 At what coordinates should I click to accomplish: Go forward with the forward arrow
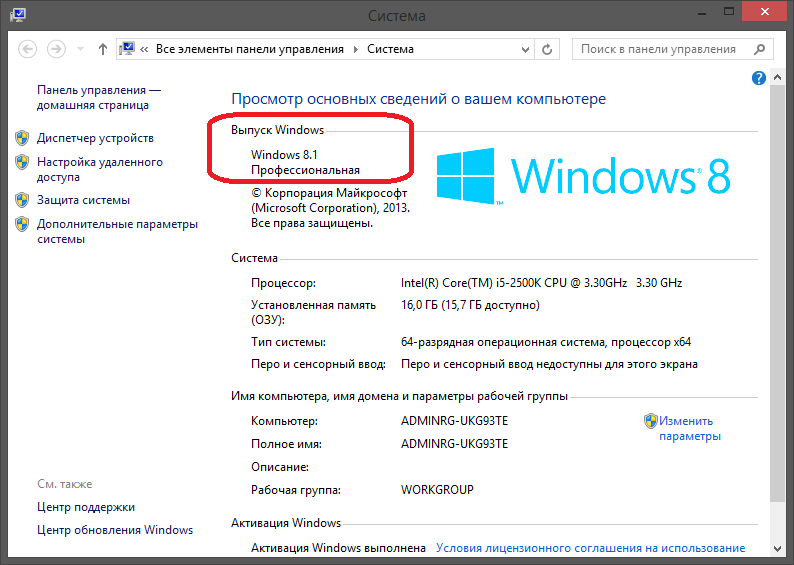coord(56,49)
